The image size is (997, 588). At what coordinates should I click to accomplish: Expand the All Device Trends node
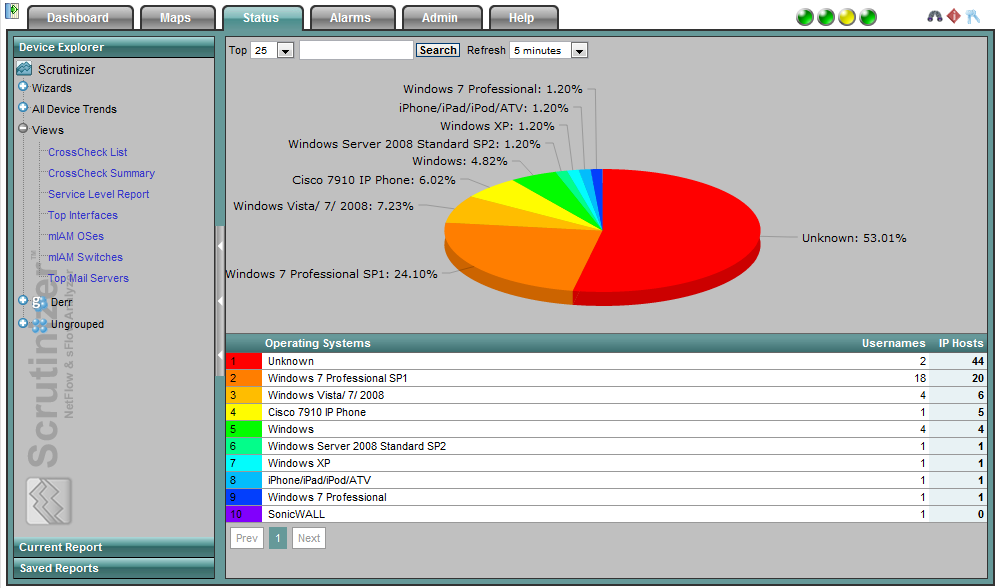(22, 109)
